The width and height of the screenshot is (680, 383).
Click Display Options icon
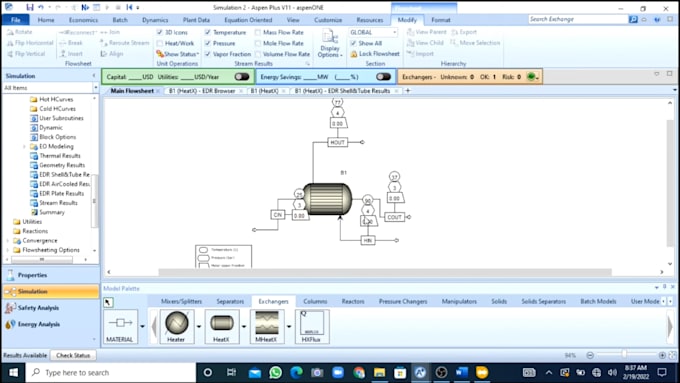pos(330,44)
